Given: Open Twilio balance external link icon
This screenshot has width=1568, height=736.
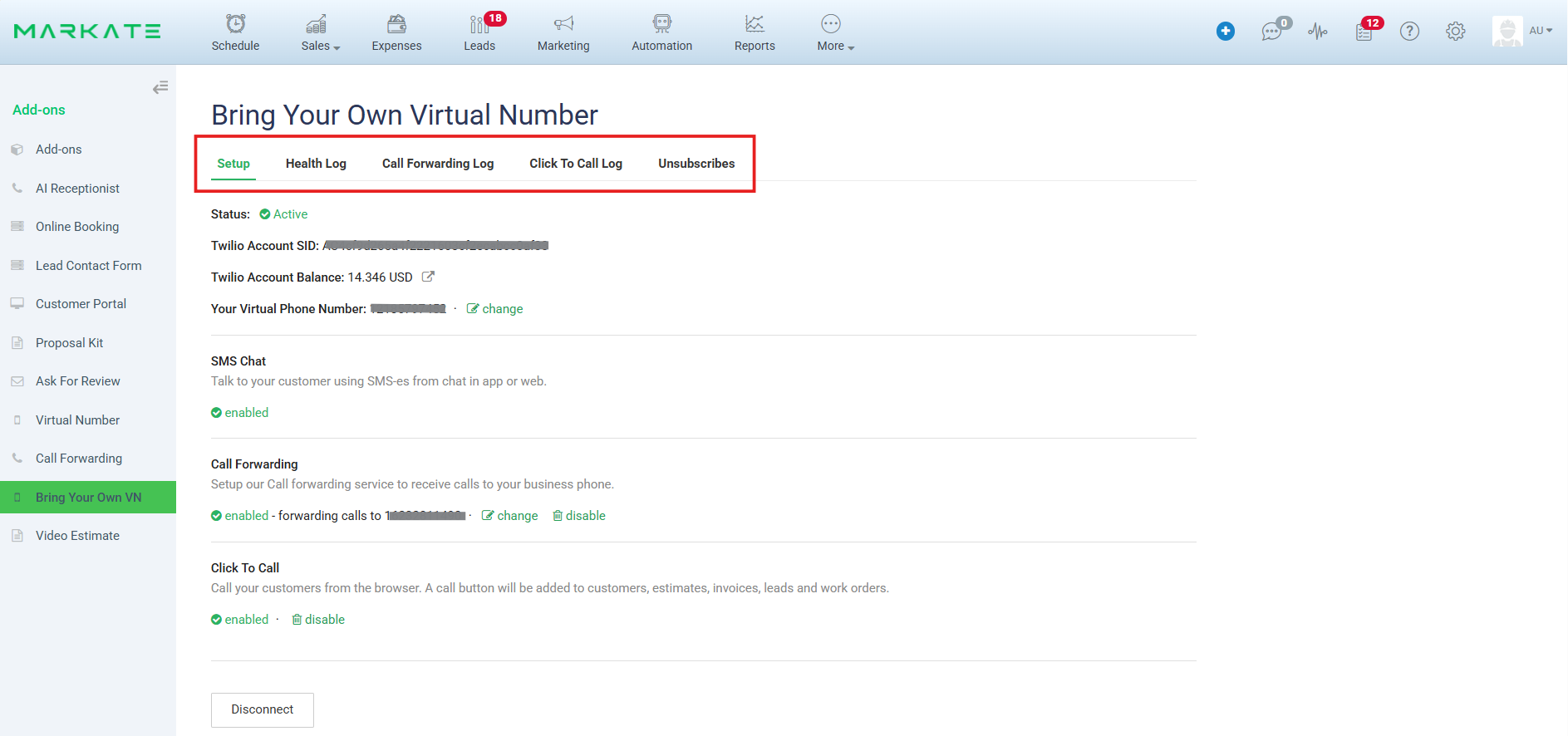Looking at the screenshot, I should point(428,277).
